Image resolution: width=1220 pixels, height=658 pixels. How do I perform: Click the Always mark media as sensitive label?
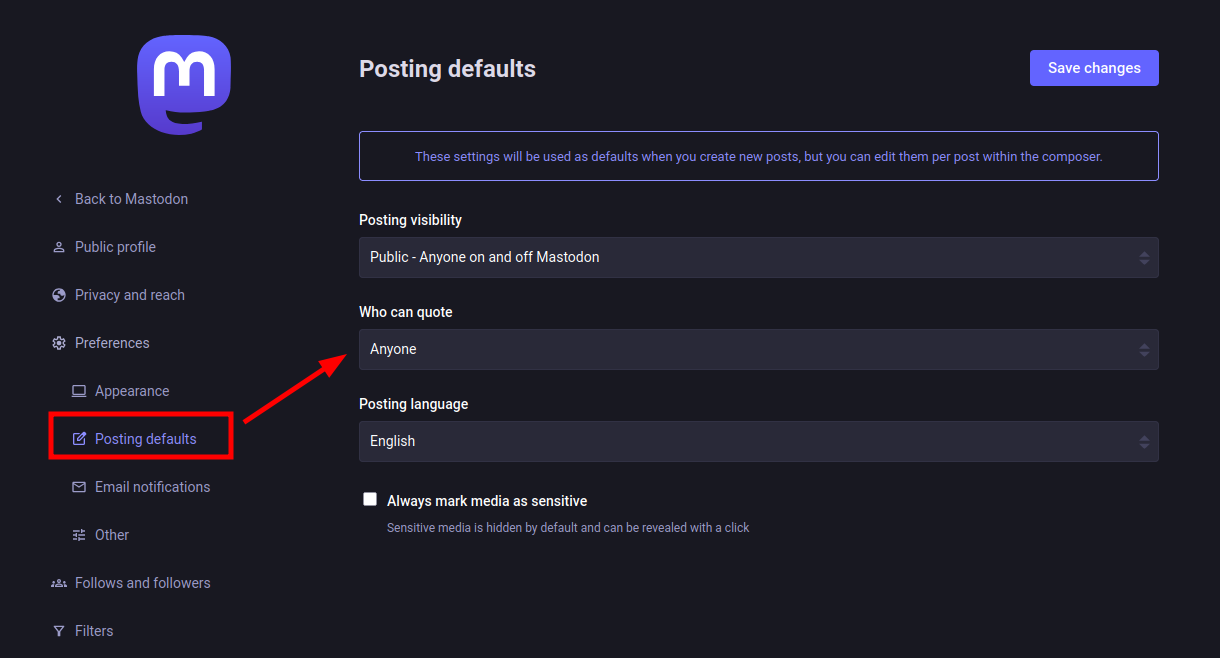click(487, 501)
